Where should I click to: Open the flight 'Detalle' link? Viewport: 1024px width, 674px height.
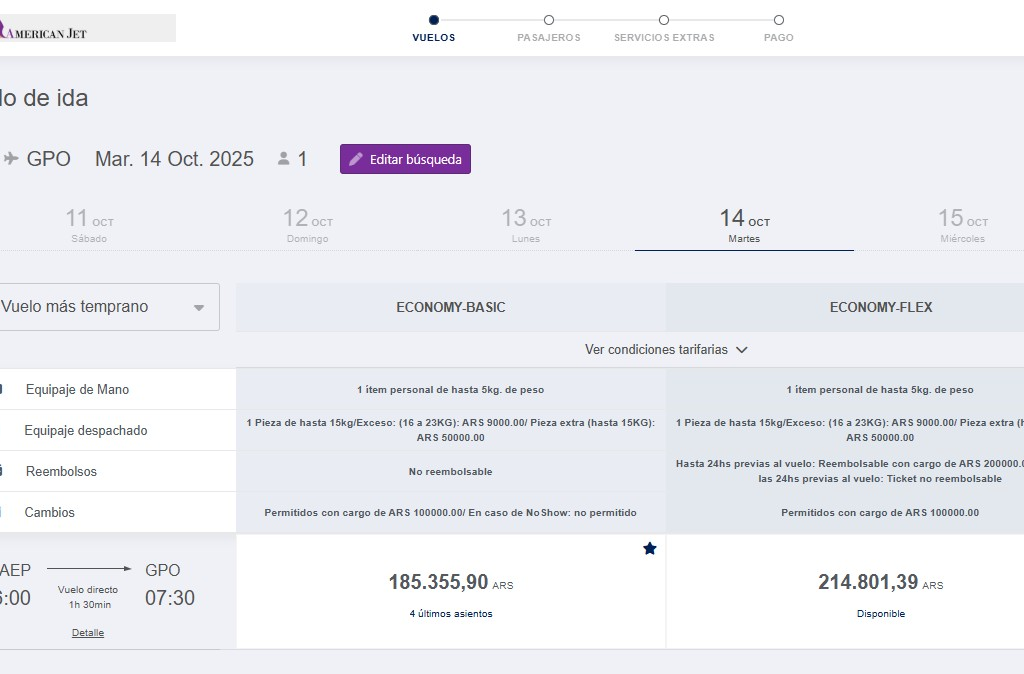click(x=88, y=633)
